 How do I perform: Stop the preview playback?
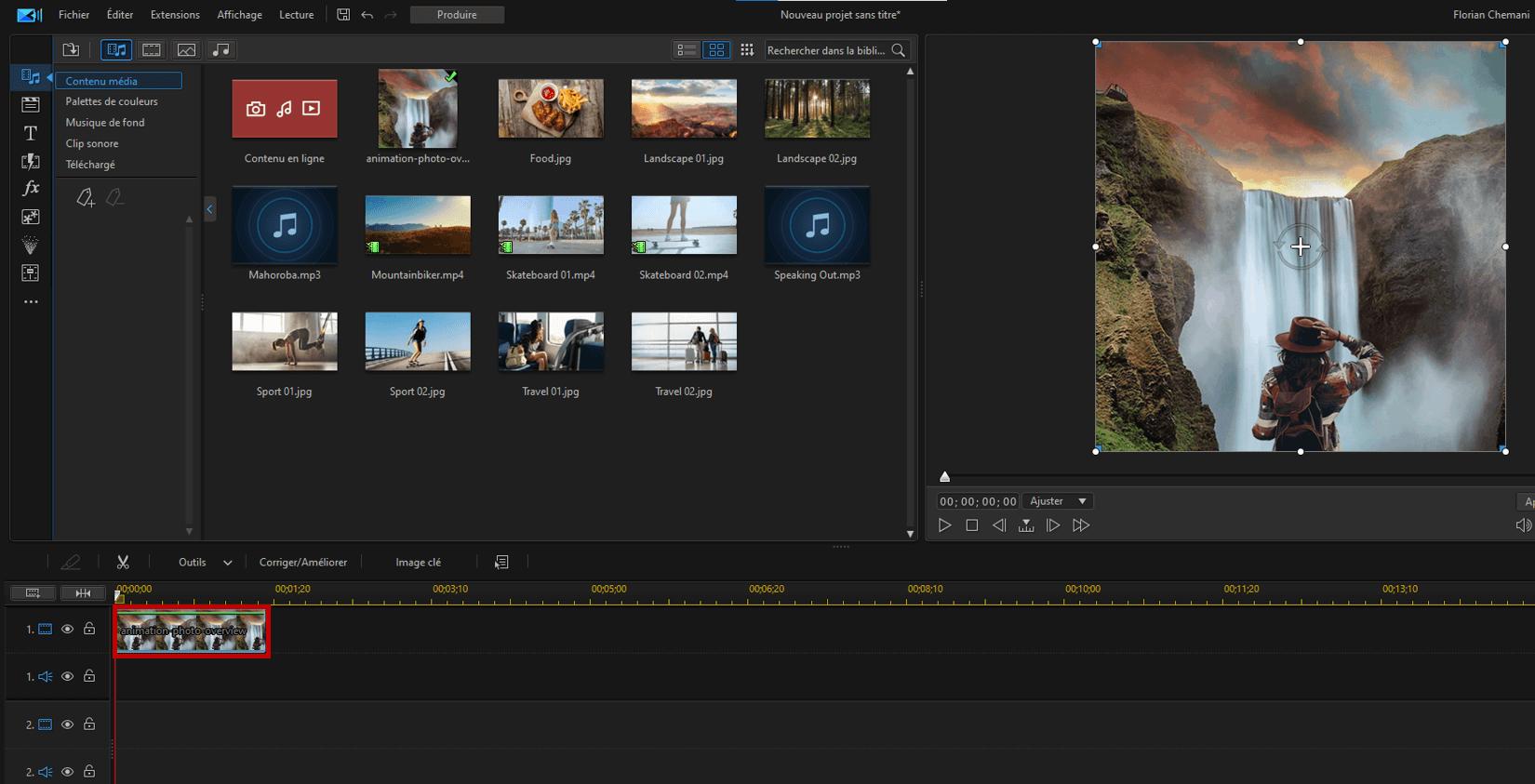click(x=972, y=525)
